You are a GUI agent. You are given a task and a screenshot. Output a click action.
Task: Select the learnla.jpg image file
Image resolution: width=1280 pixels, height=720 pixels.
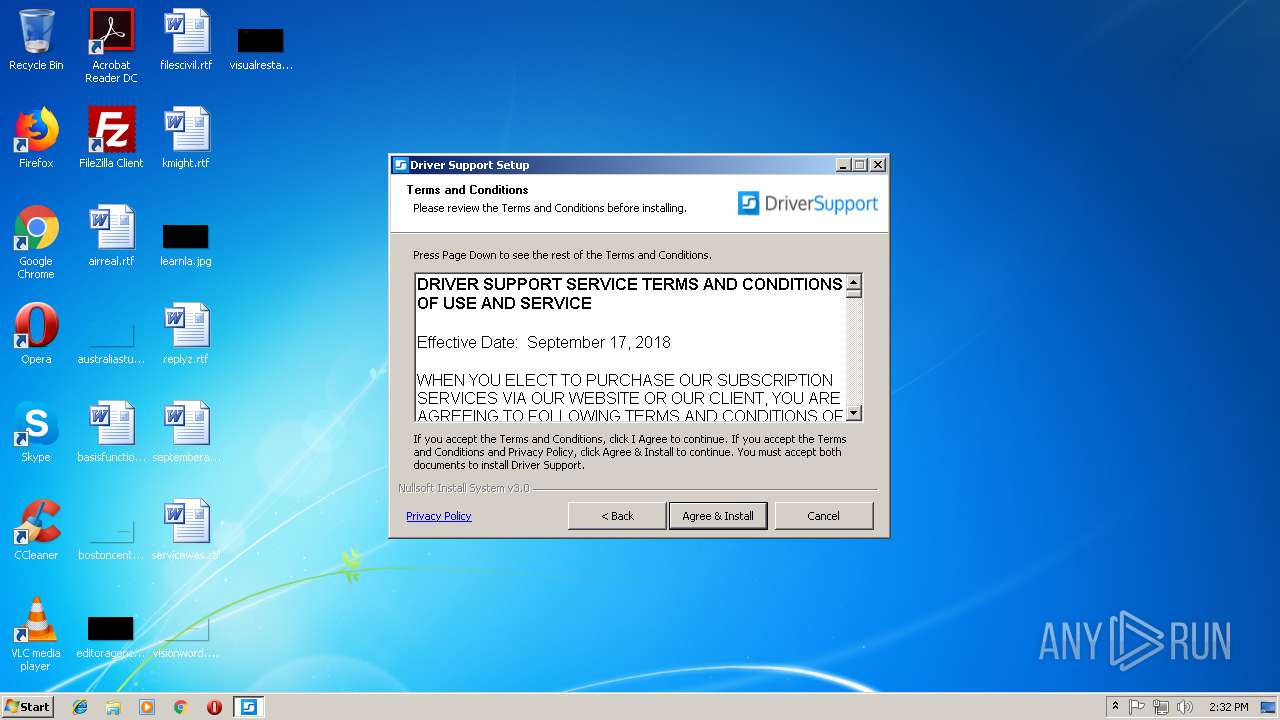click(186, 244)
